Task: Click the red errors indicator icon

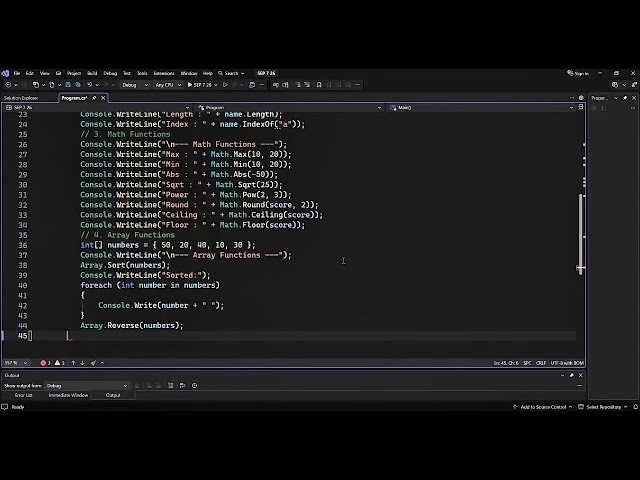Action: click(43, 363)
